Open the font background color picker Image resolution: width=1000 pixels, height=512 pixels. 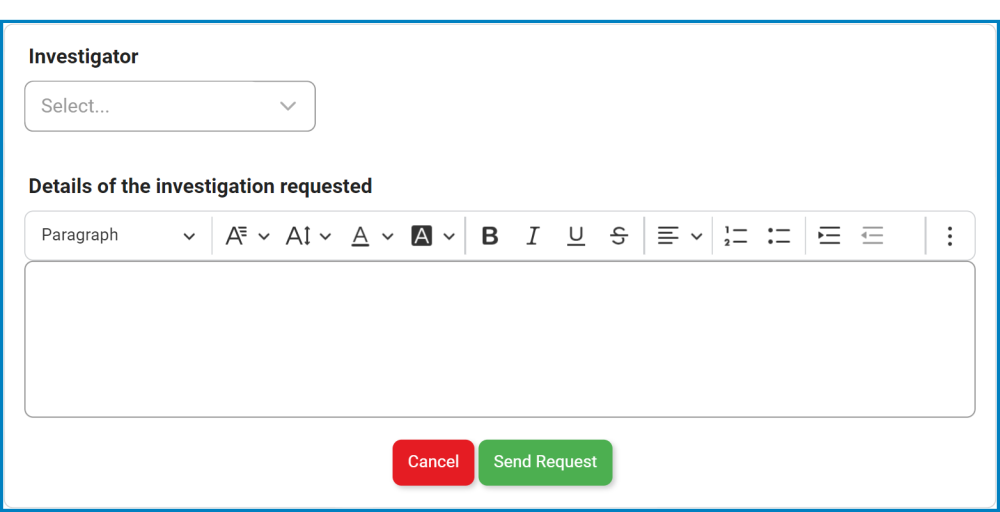(433, 236)
